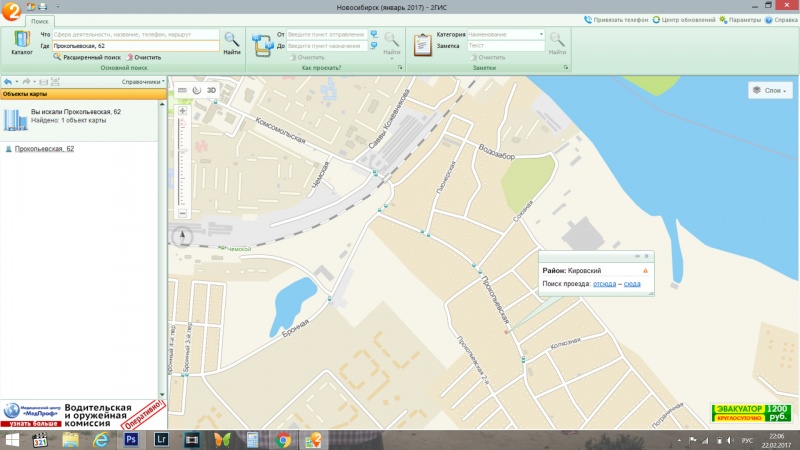Open Параметры settings
This screenshot has width=800, height=450.
740,20
